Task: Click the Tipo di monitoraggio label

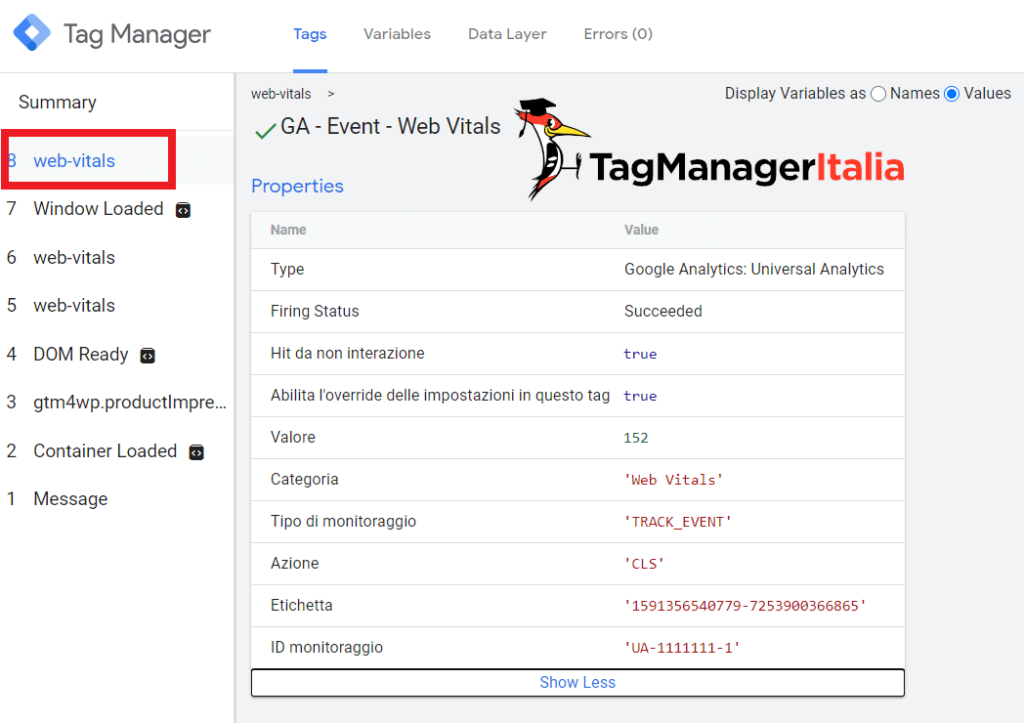Action: click(343, 521)
